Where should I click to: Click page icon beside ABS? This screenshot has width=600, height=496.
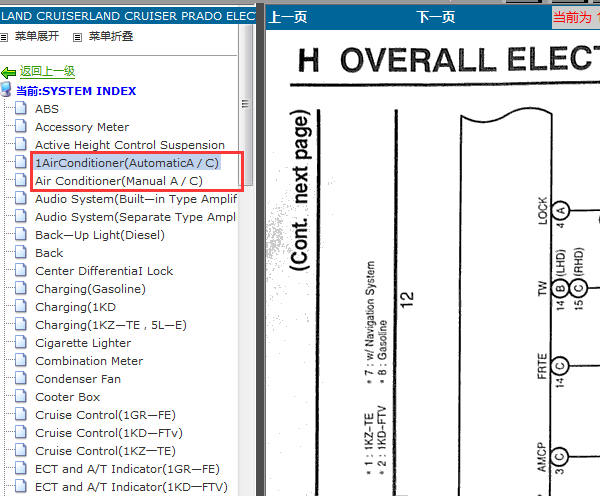click(x=21, y=108)
